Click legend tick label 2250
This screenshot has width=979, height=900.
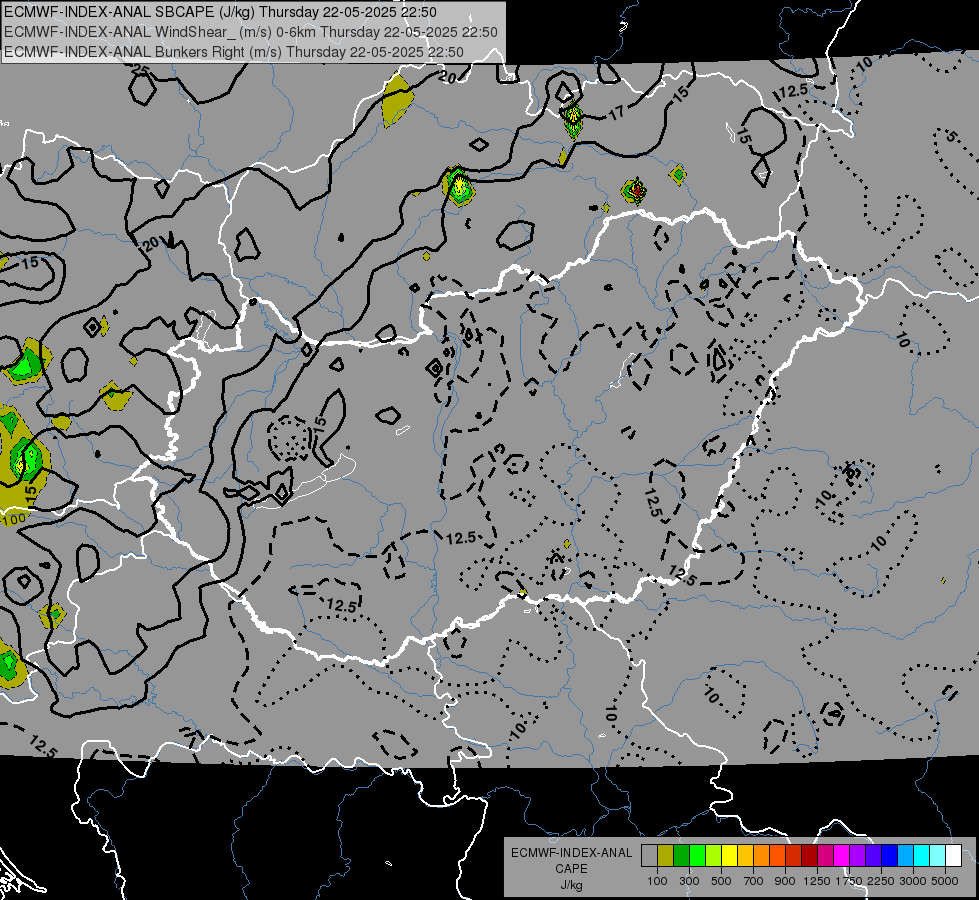[x=882, y=881]
